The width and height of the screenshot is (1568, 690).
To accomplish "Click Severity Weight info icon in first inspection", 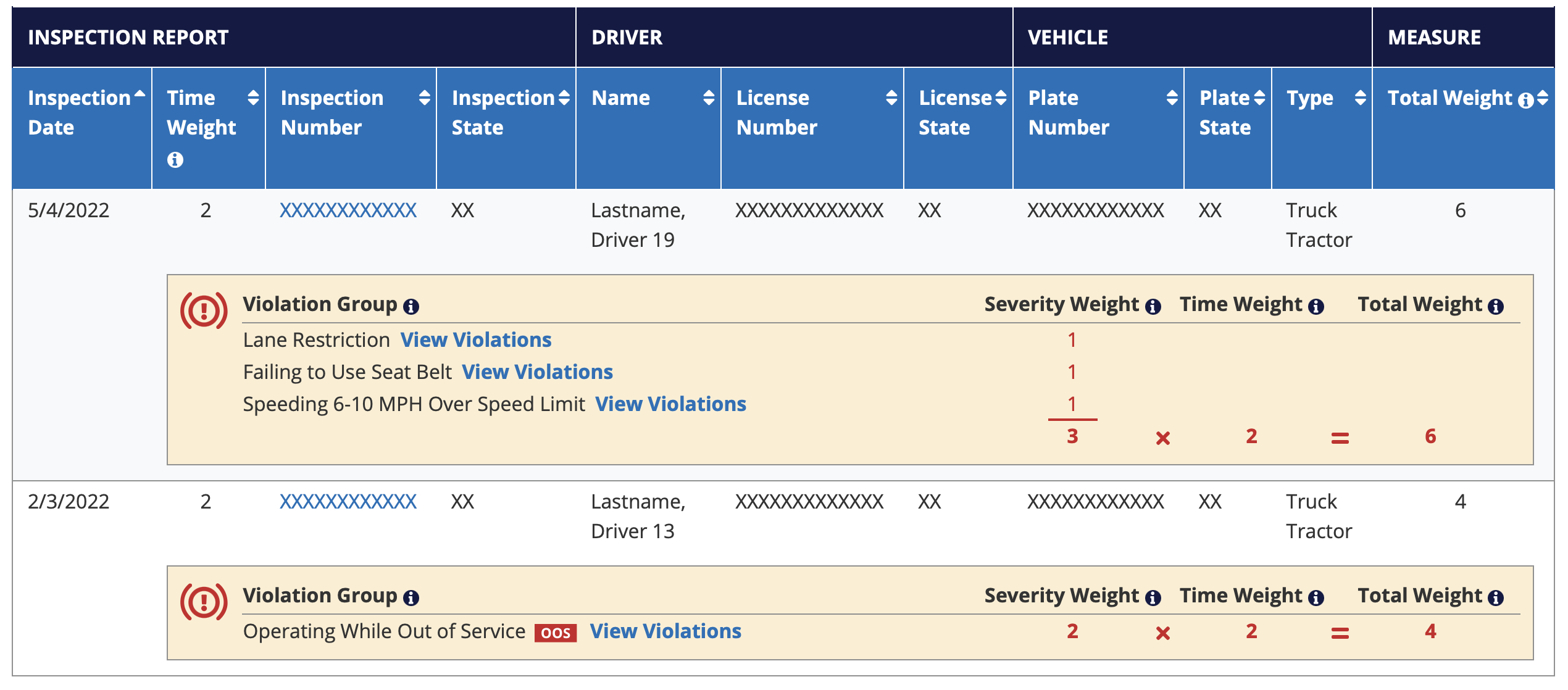I will pyautogui.click(x=1153, y=306).
